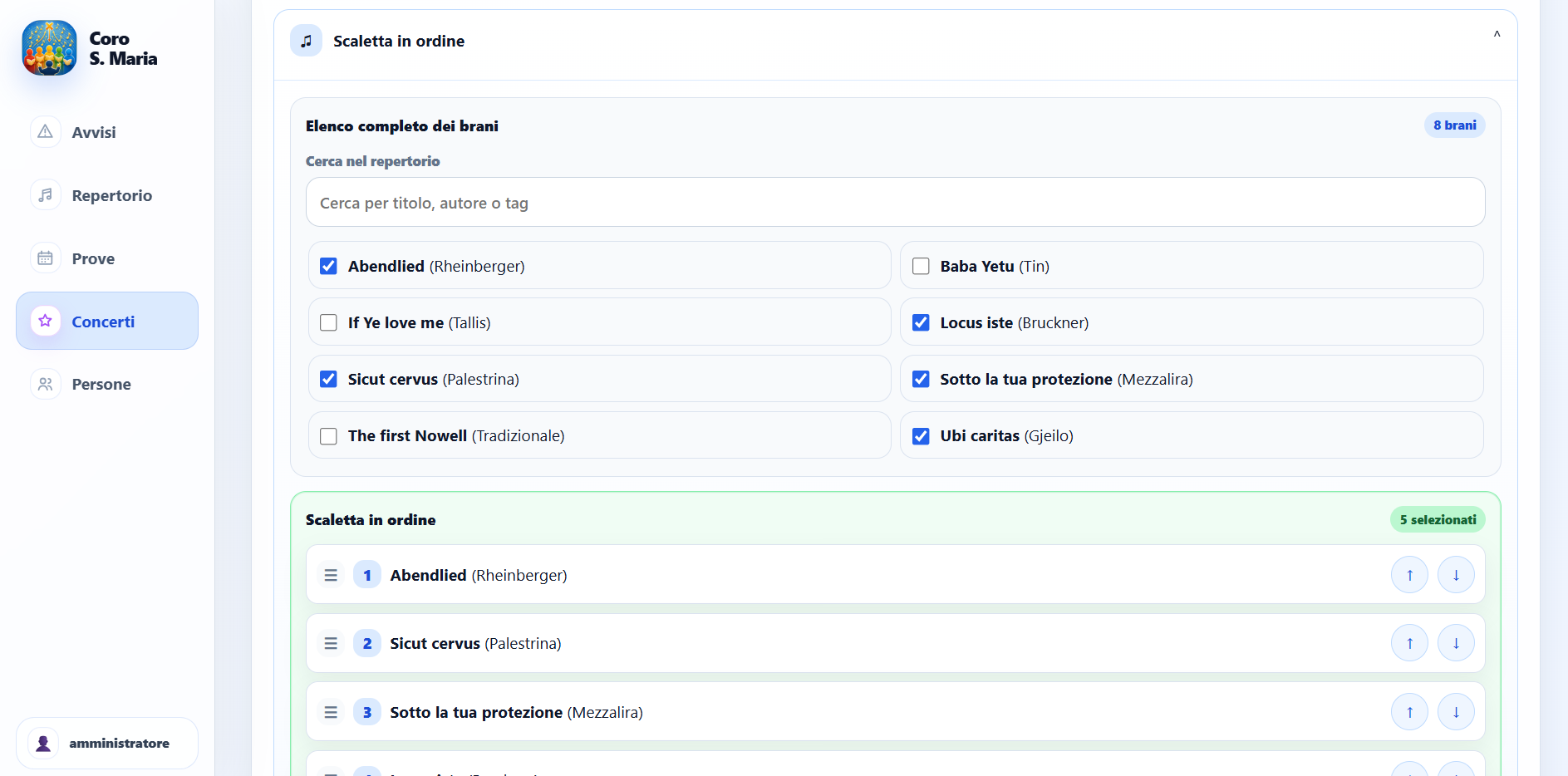This screenshot has height=776, width=1568.
Task: Click the Prove calendar icon
Action: pos(46,258)
